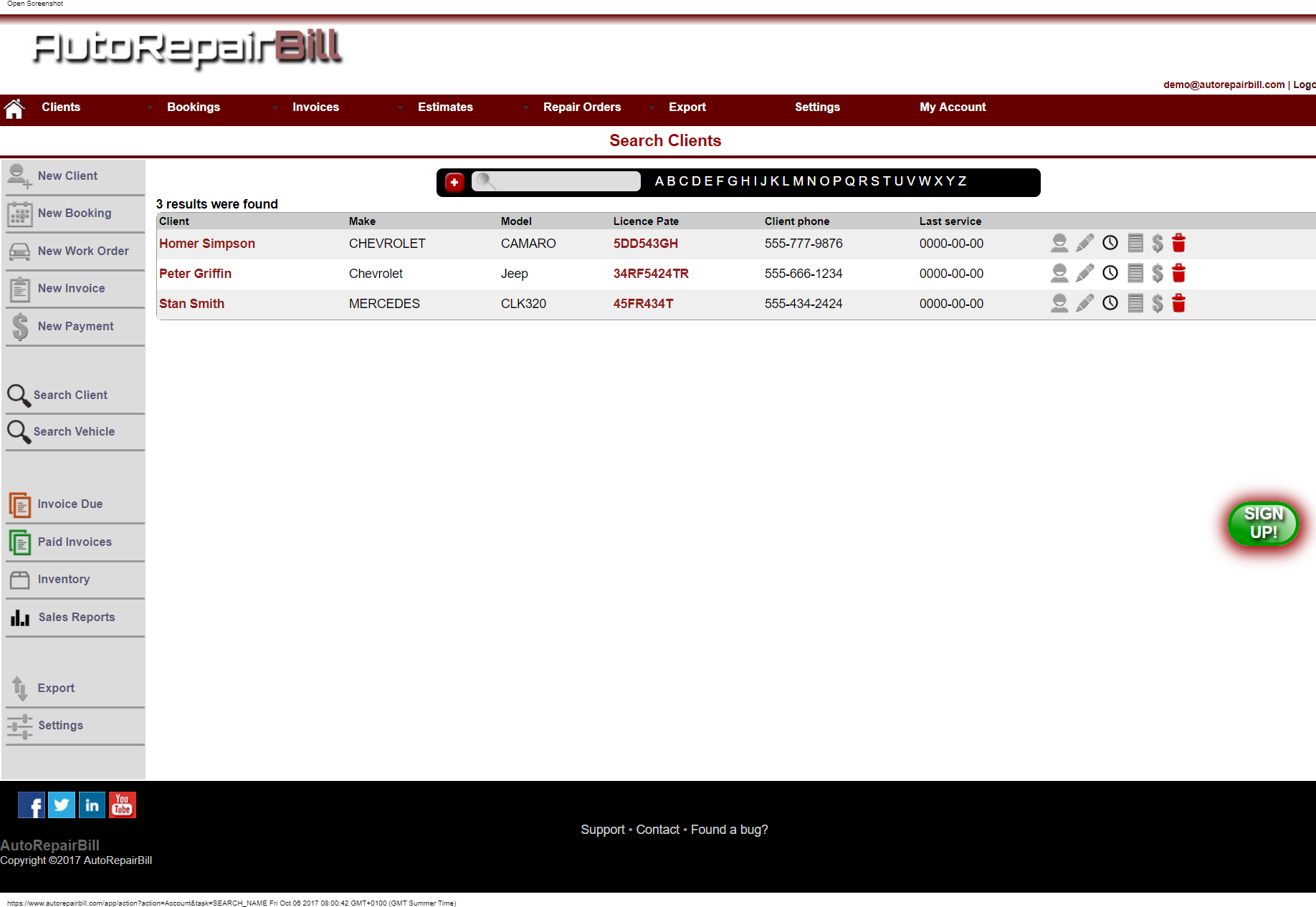The width and height of the screenshot is (1316, 907).
Task: Filter clients by letter M
Action: (798, 181)
